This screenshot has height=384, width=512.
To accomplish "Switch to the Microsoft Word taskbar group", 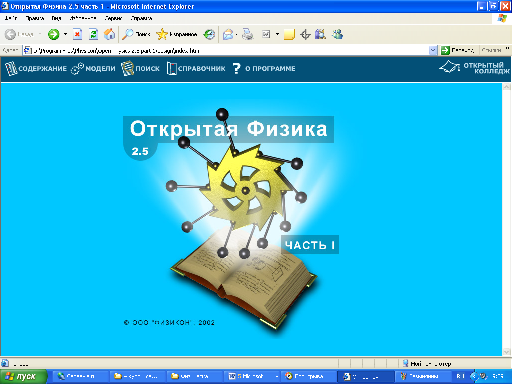I will click(x=252, y=376).
